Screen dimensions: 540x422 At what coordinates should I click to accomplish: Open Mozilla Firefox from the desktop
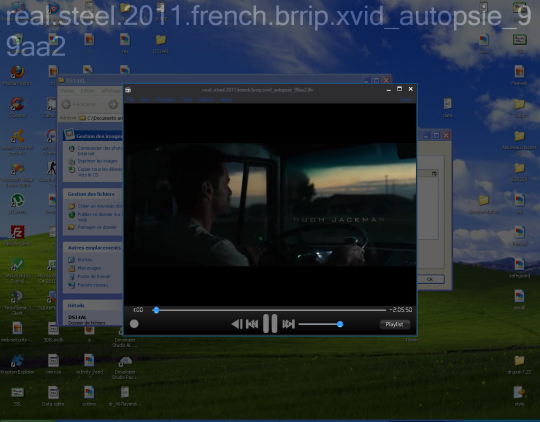coord(17,75)
